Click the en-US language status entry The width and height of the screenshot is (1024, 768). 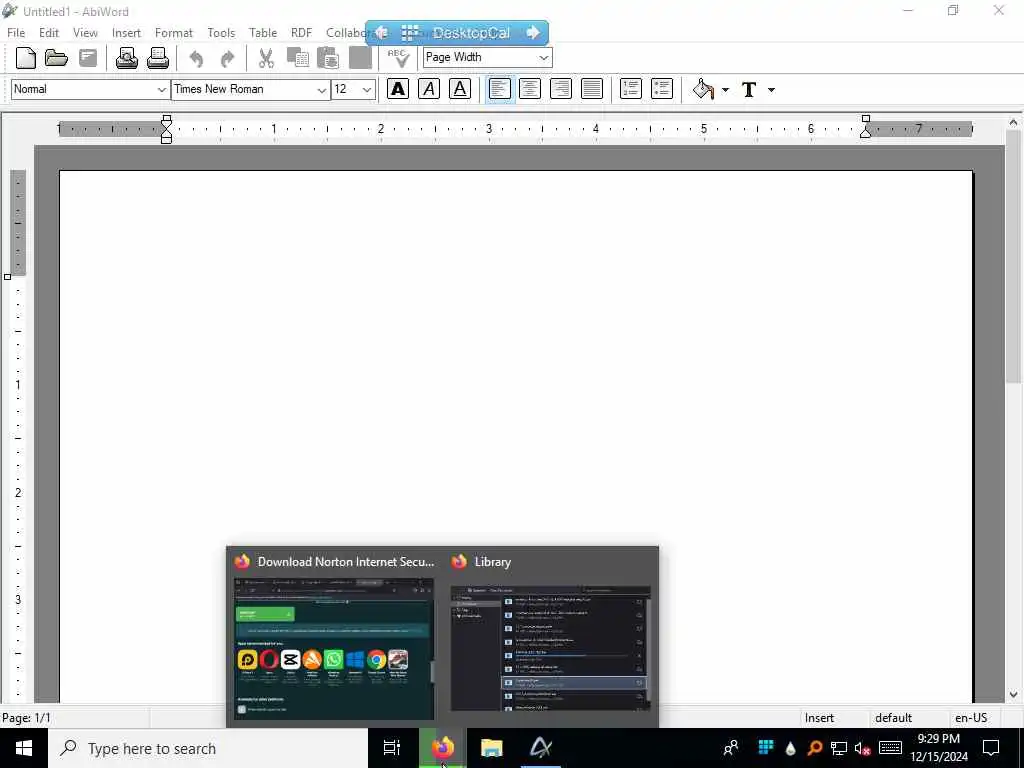pos(971,718)
